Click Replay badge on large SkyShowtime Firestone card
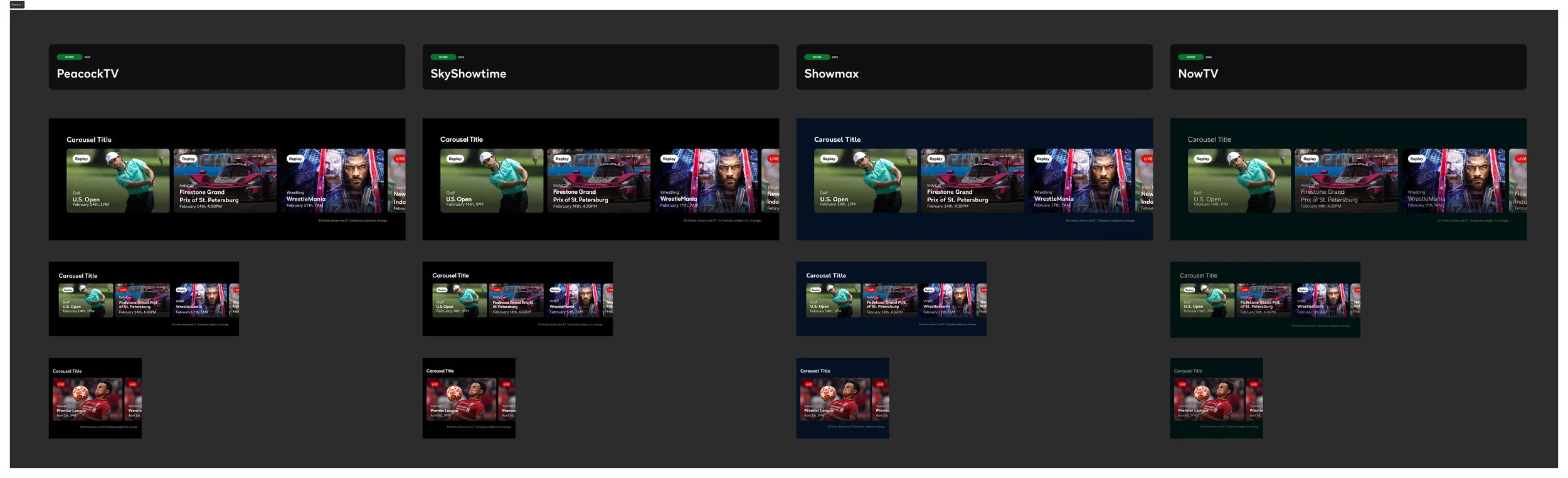 coord(562,159)
